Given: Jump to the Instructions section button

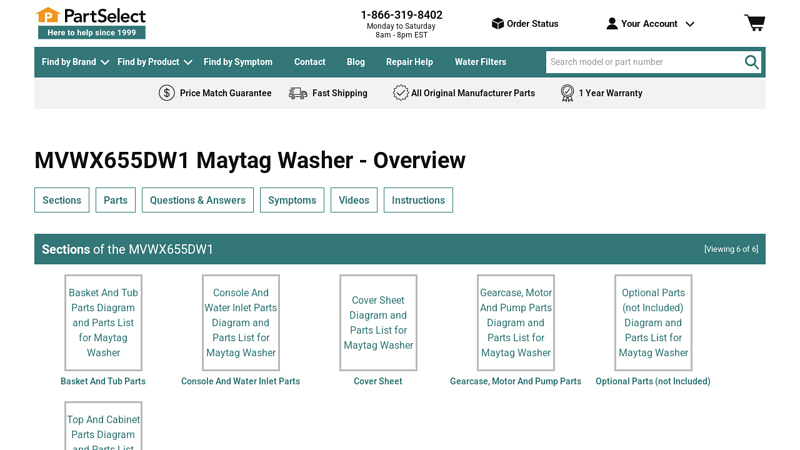Looking at the screenshot, I should pyautogui.click(x=418, y=200).
